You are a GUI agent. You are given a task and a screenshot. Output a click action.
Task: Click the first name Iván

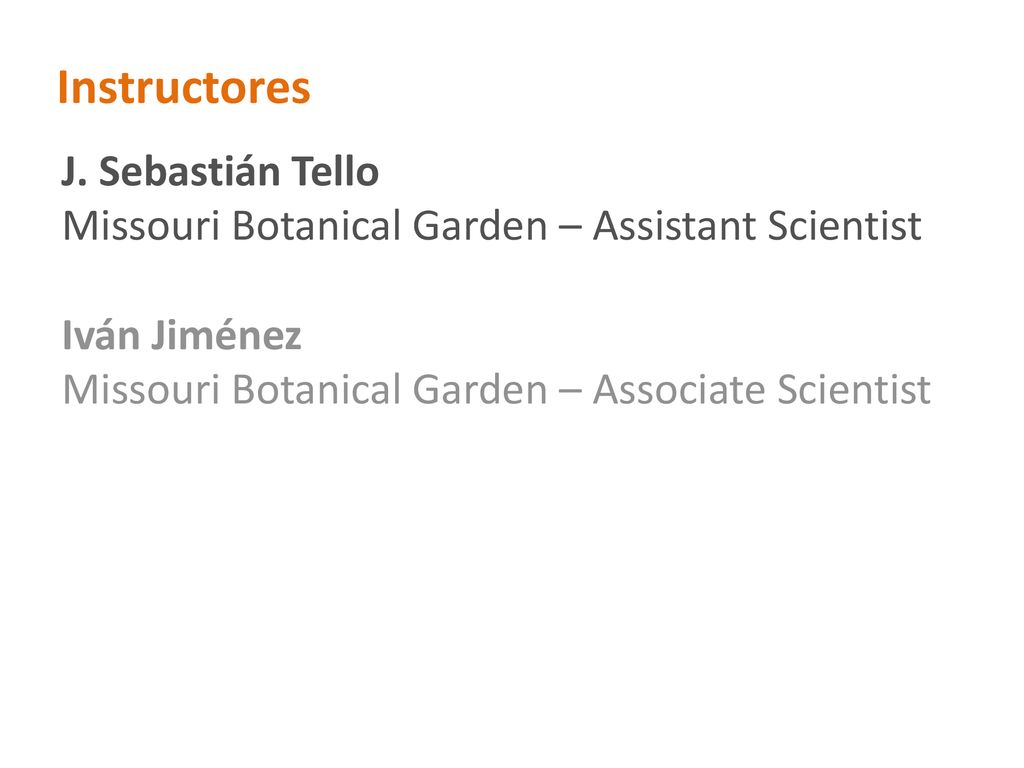101,336
